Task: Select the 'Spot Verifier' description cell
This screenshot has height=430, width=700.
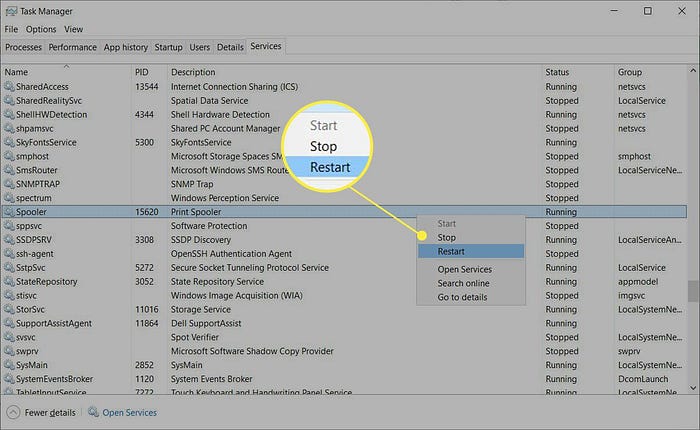Action: 195,337
